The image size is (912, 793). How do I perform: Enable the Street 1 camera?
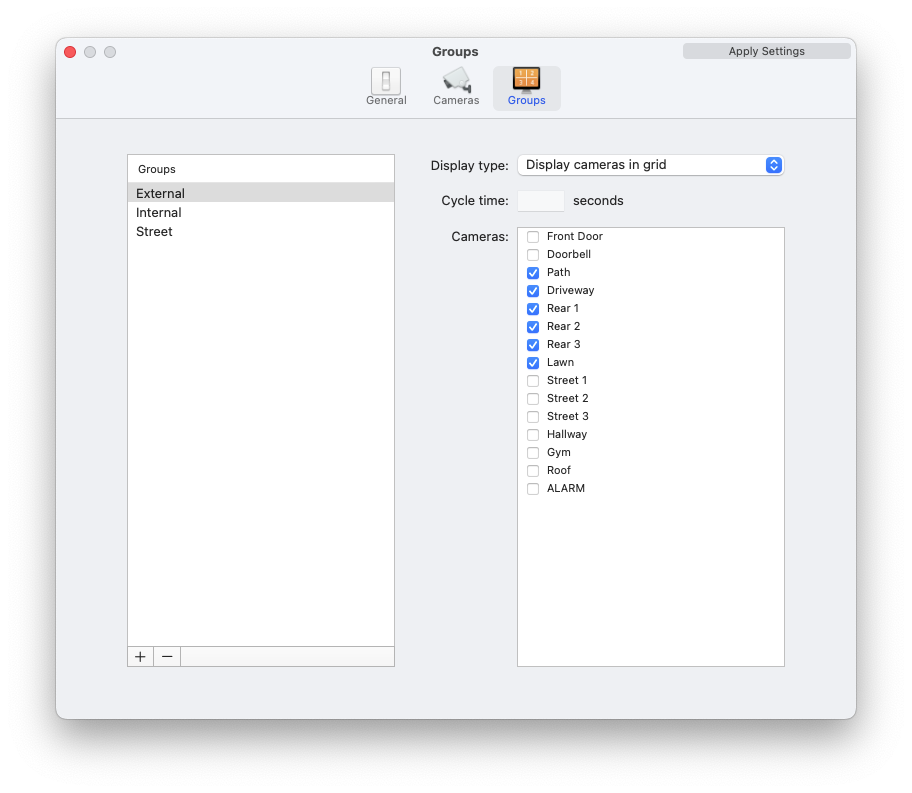[532, 380]
